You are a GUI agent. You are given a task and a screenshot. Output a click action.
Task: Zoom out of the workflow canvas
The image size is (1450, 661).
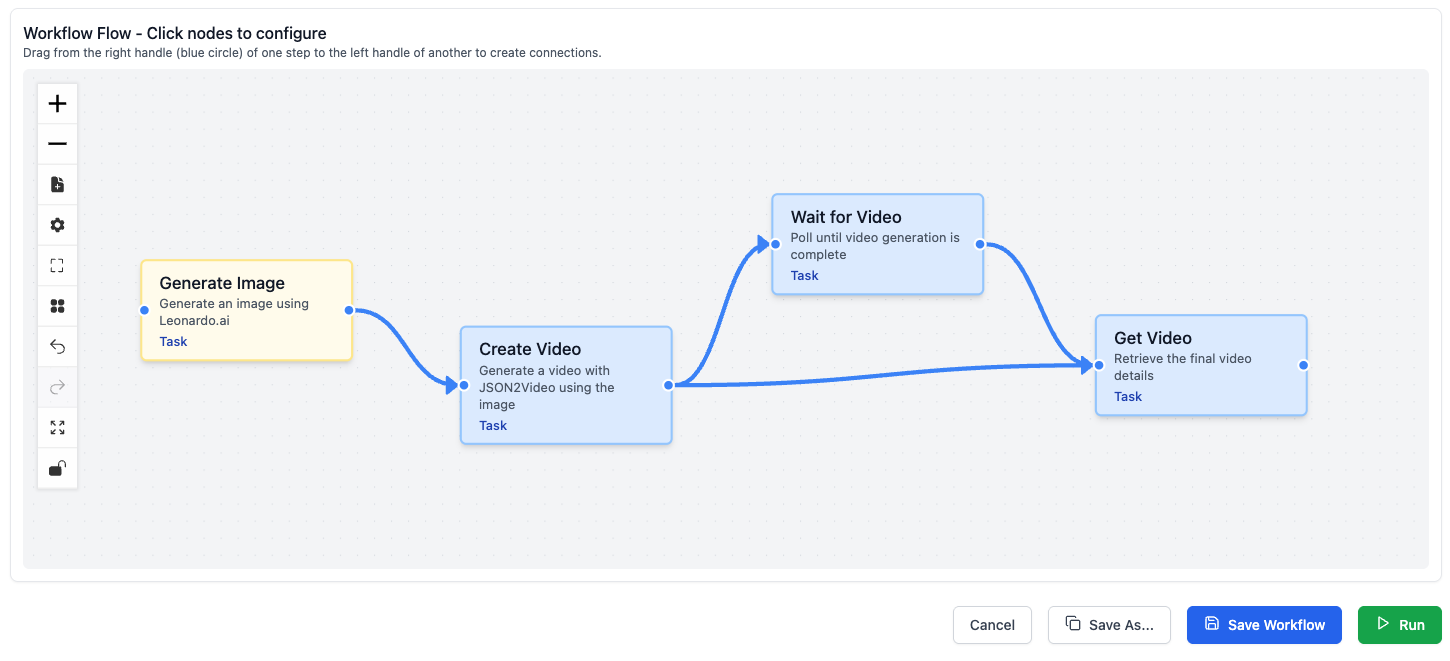click(57, 143)
